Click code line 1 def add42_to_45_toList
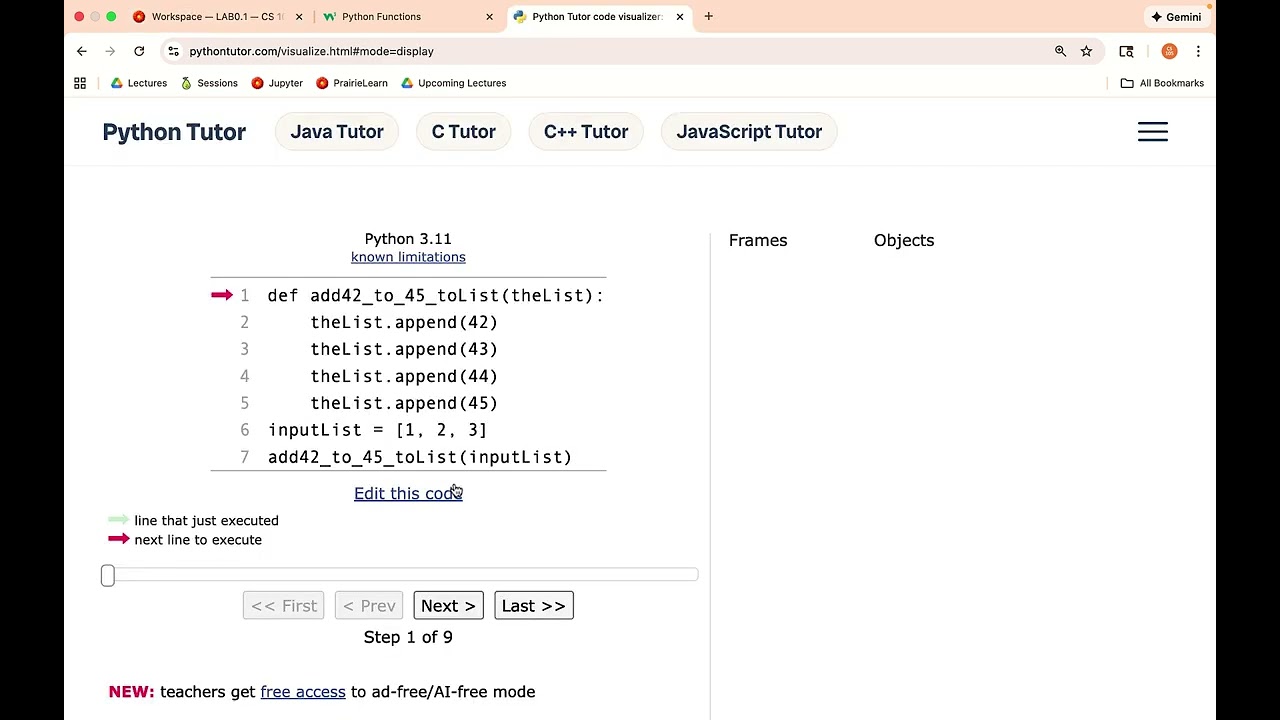The width and height of the screenshot is (1280, 720). click(x=436, y=296)
